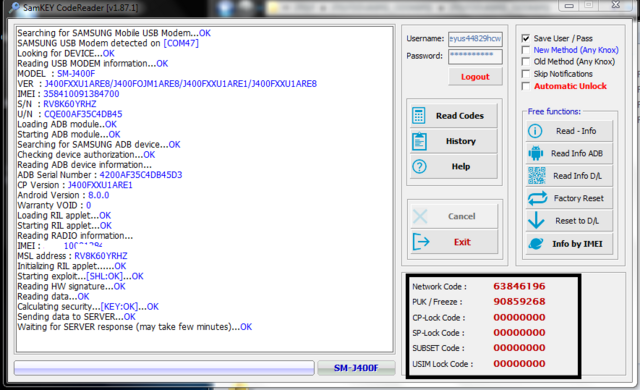This screenshot has width=640, height=390.
Task: Click CP Version J400FXXU1ARE1 line
Action: coord(75,185)
